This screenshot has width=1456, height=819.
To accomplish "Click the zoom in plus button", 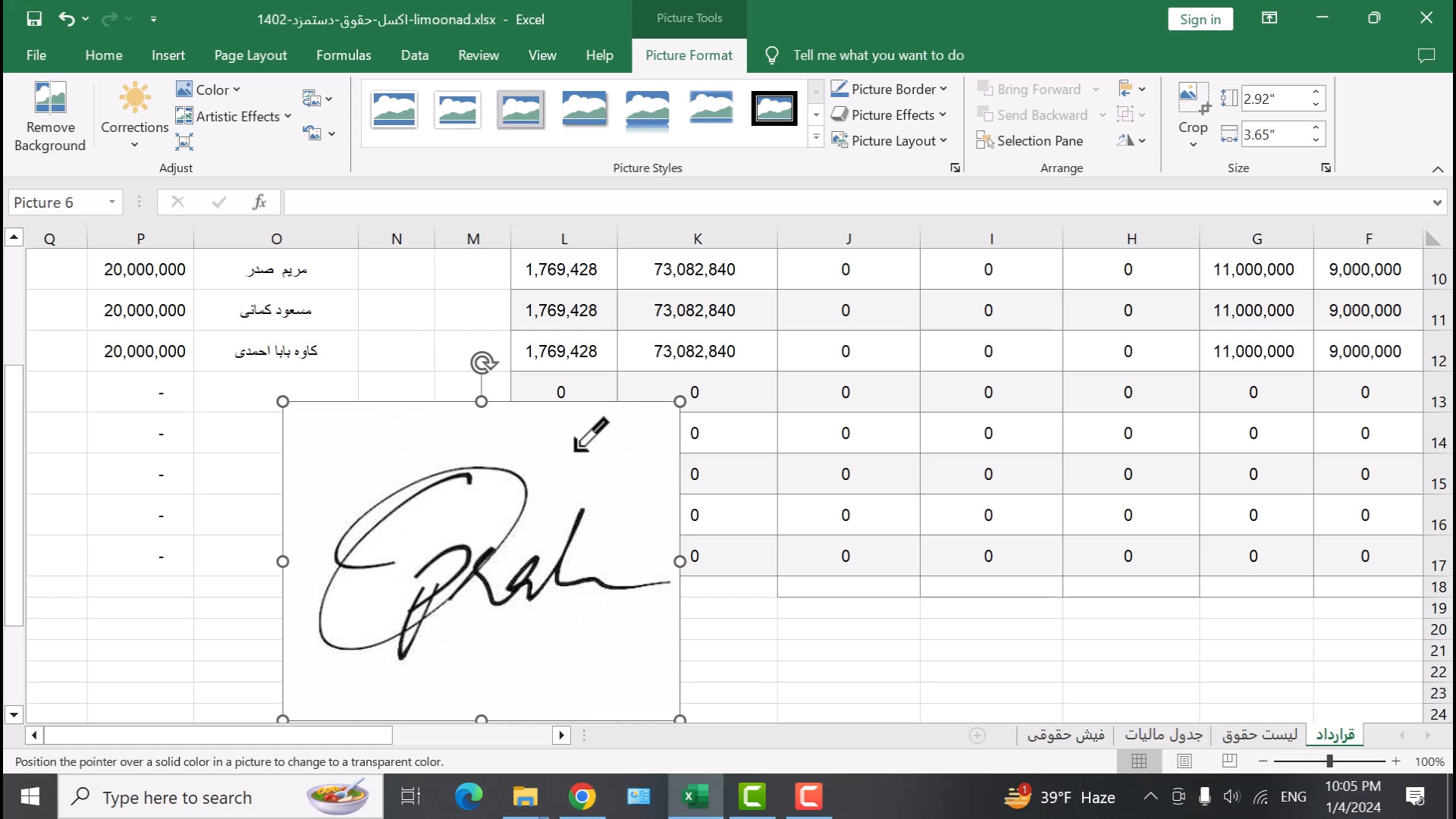I will pos(1395,761).
